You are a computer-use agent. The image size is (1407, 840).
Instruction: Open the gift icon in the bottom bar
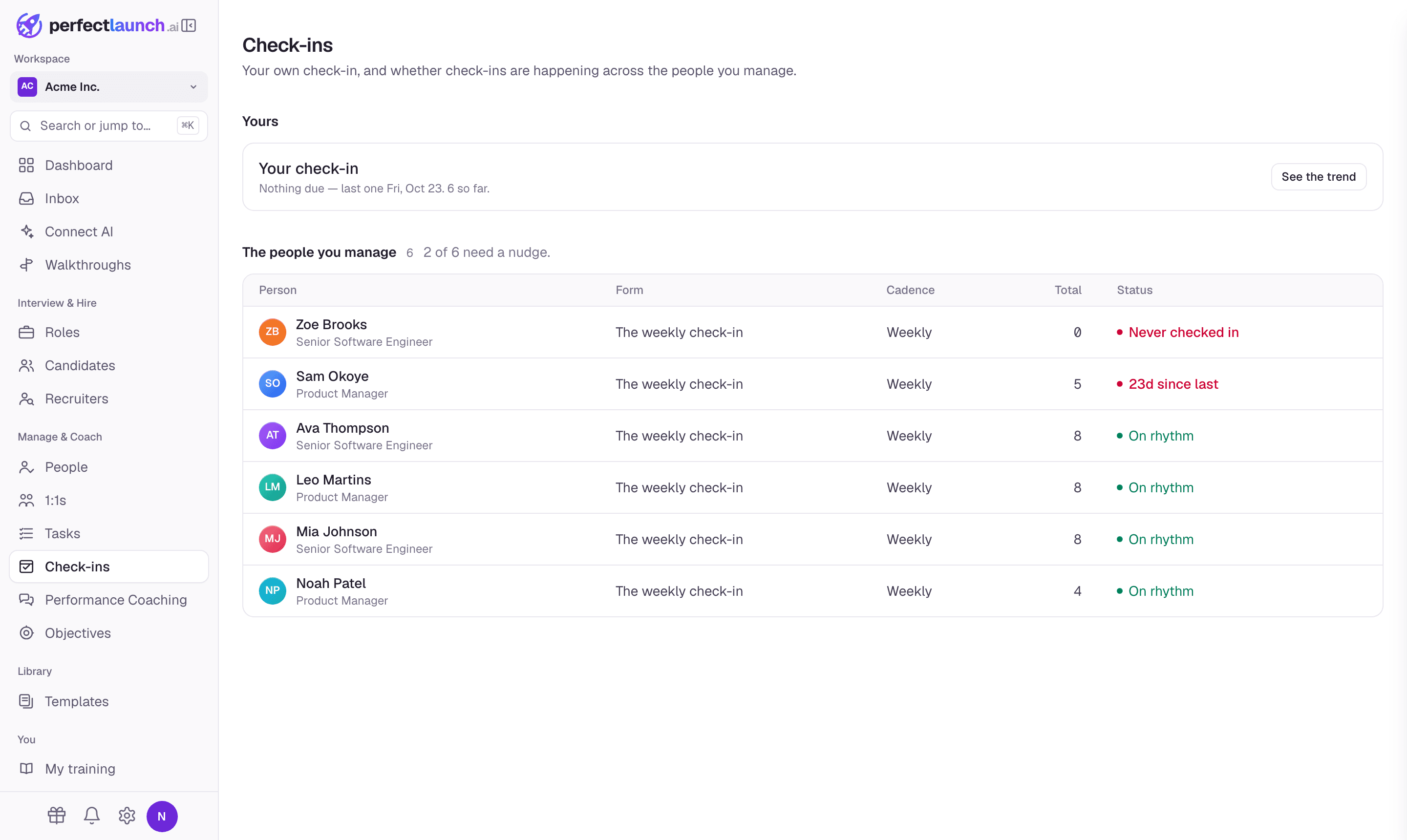(57, 816)
